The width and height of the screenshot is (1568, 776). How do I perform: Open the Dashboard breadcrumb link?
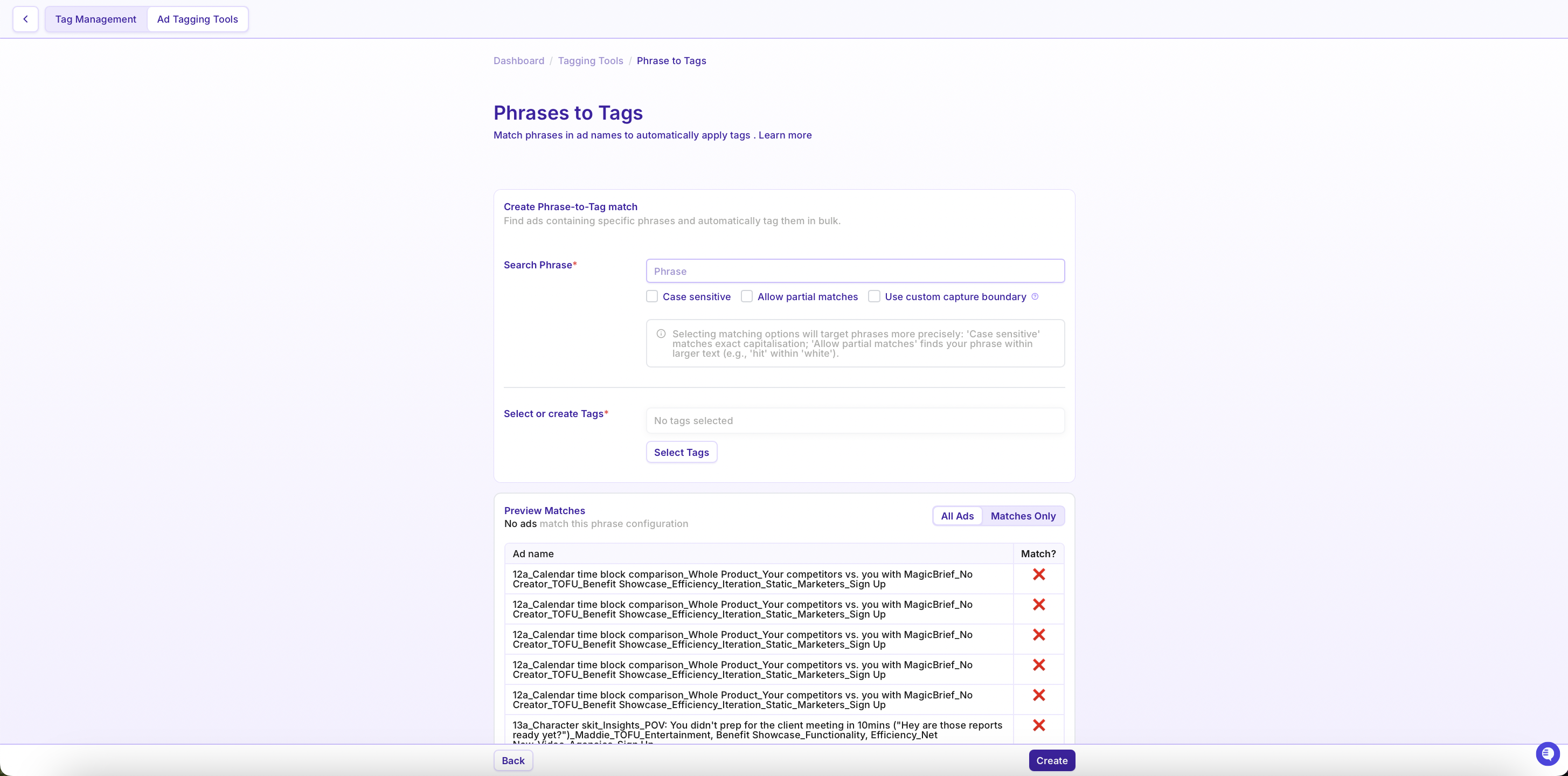click(518, 61)
